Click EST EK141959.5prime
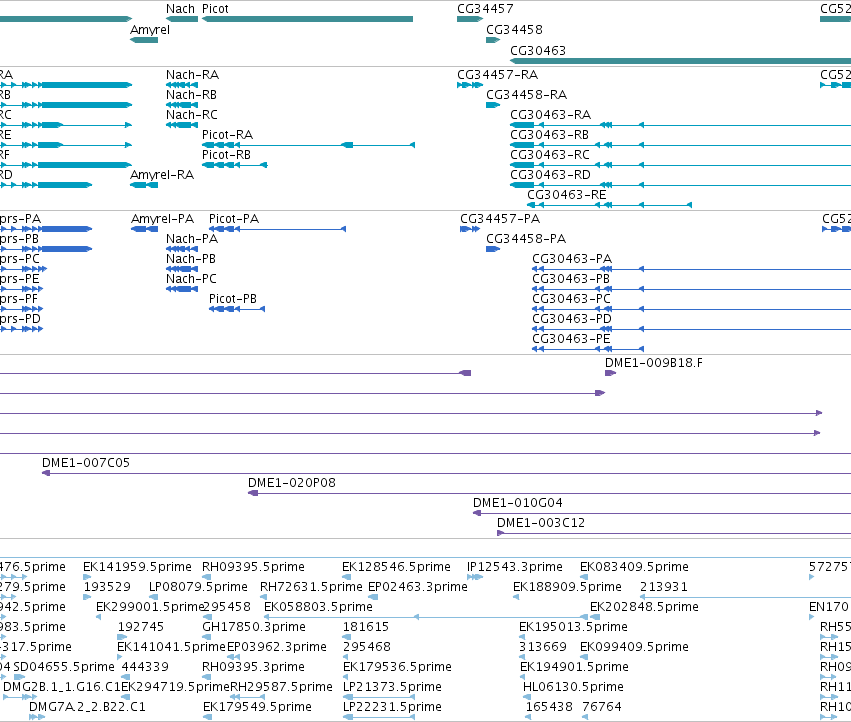This screenshot has width=851, height=722. point(137,567)
